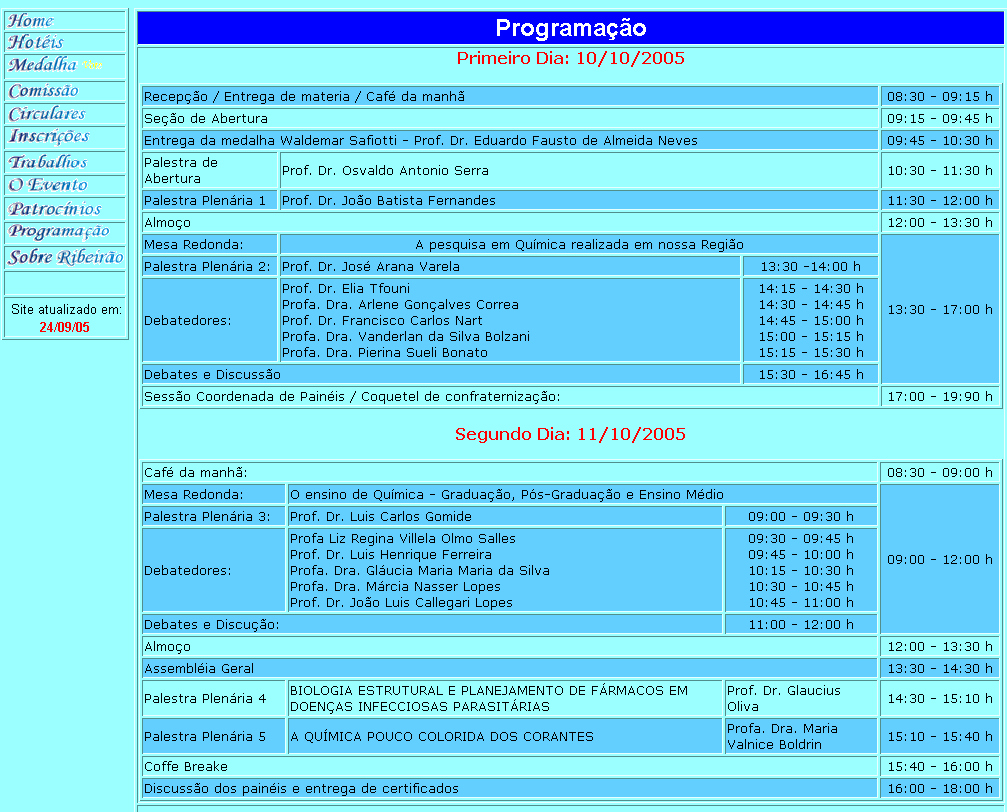
Task: Select Prof. Dr. Osvaldo Antonio Serra
Action: coord(385,170)
